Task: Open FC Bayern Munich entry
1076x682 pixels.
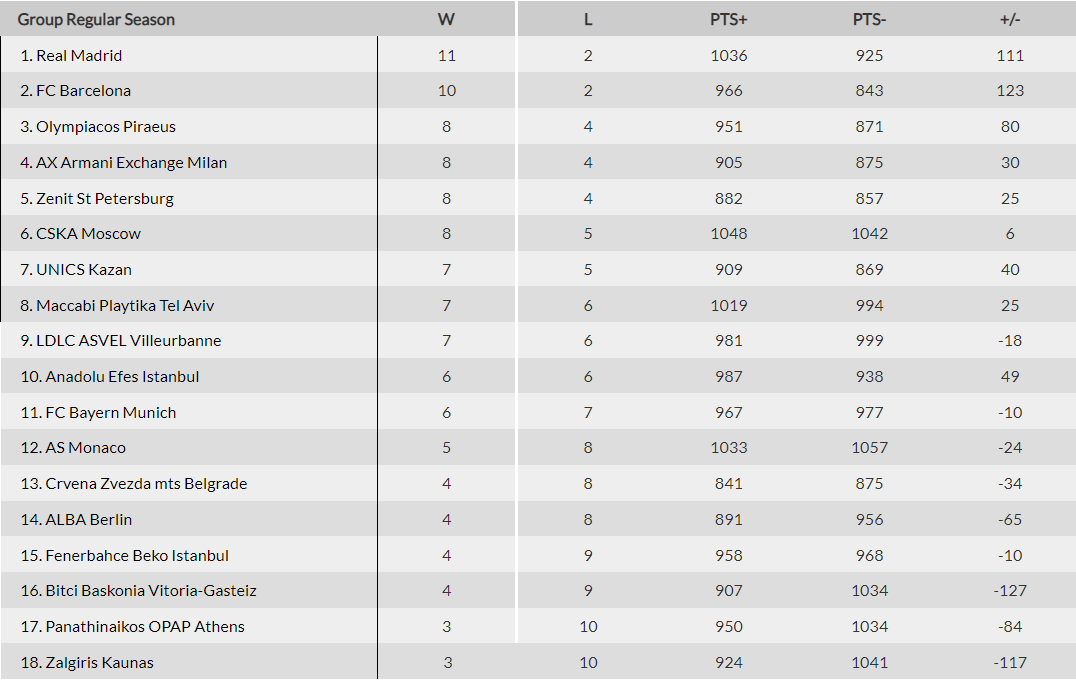Action: 110,412
